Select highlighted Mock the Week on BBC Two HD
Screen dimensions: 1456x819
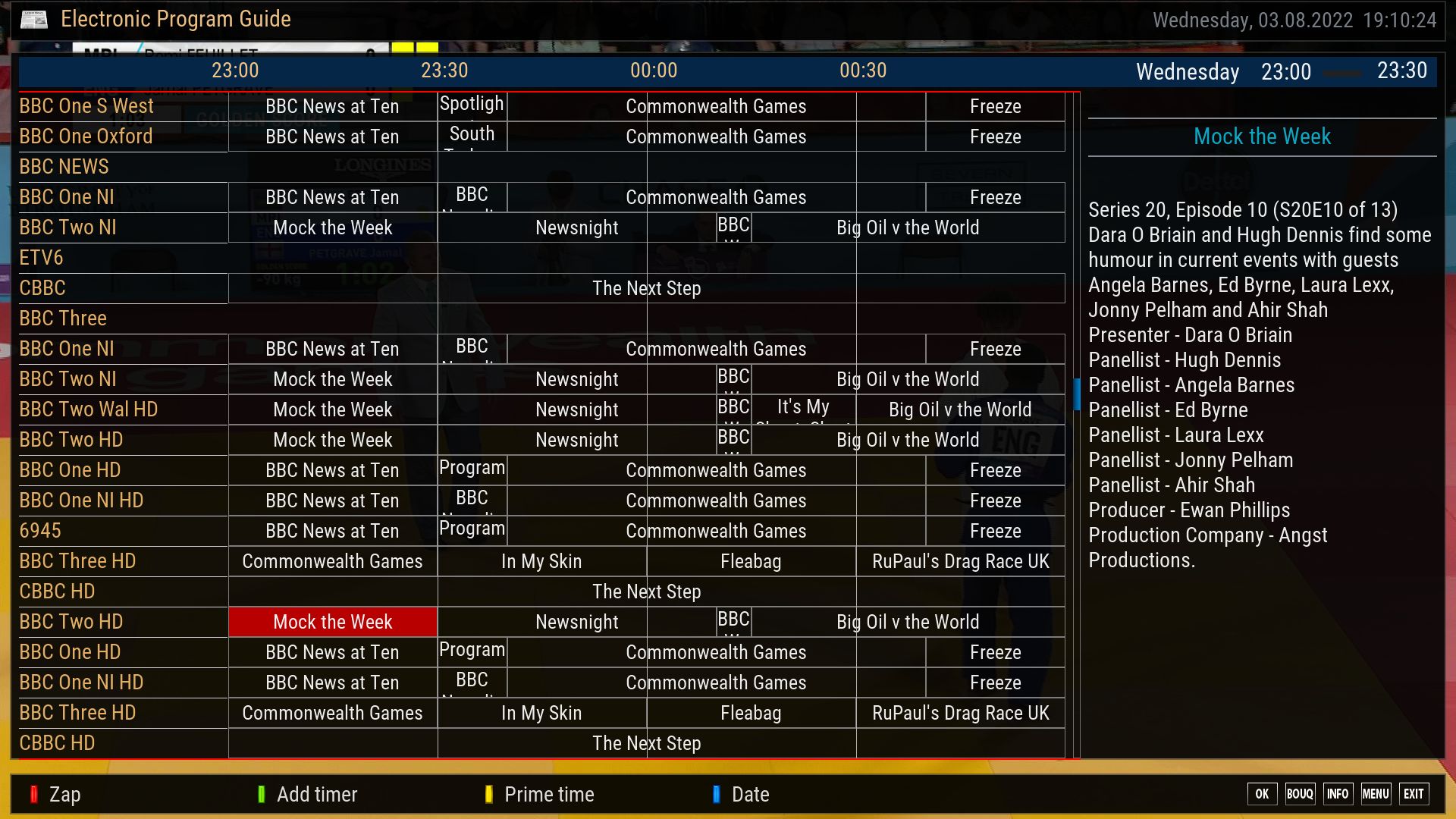332,622
